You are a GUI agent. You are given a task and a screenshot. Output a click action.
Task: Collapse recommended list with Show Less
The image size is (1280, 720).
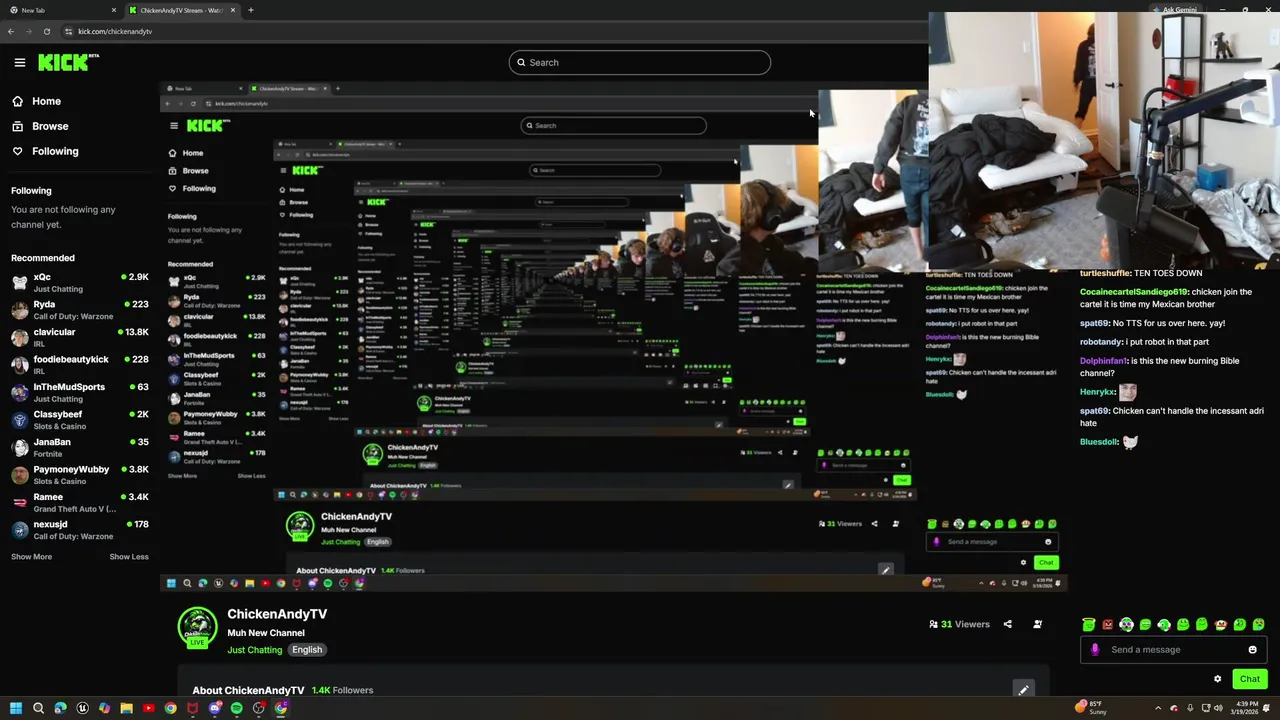click(x=129, y=557)
